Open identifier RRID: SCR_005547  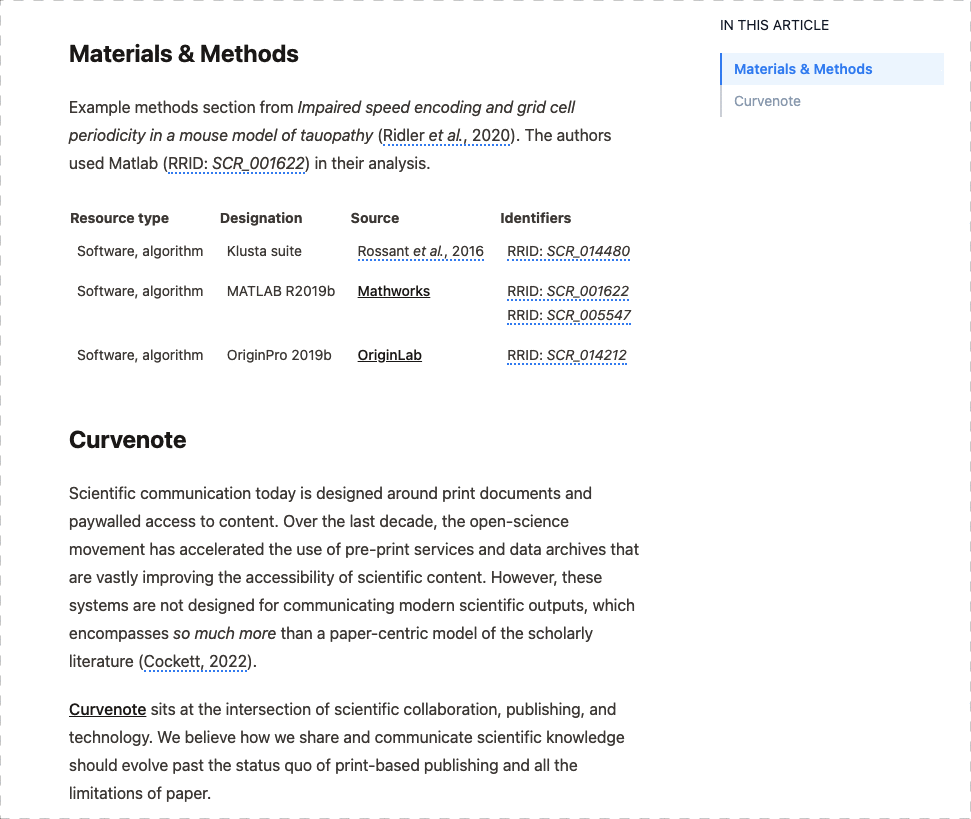tap(569, 315)
